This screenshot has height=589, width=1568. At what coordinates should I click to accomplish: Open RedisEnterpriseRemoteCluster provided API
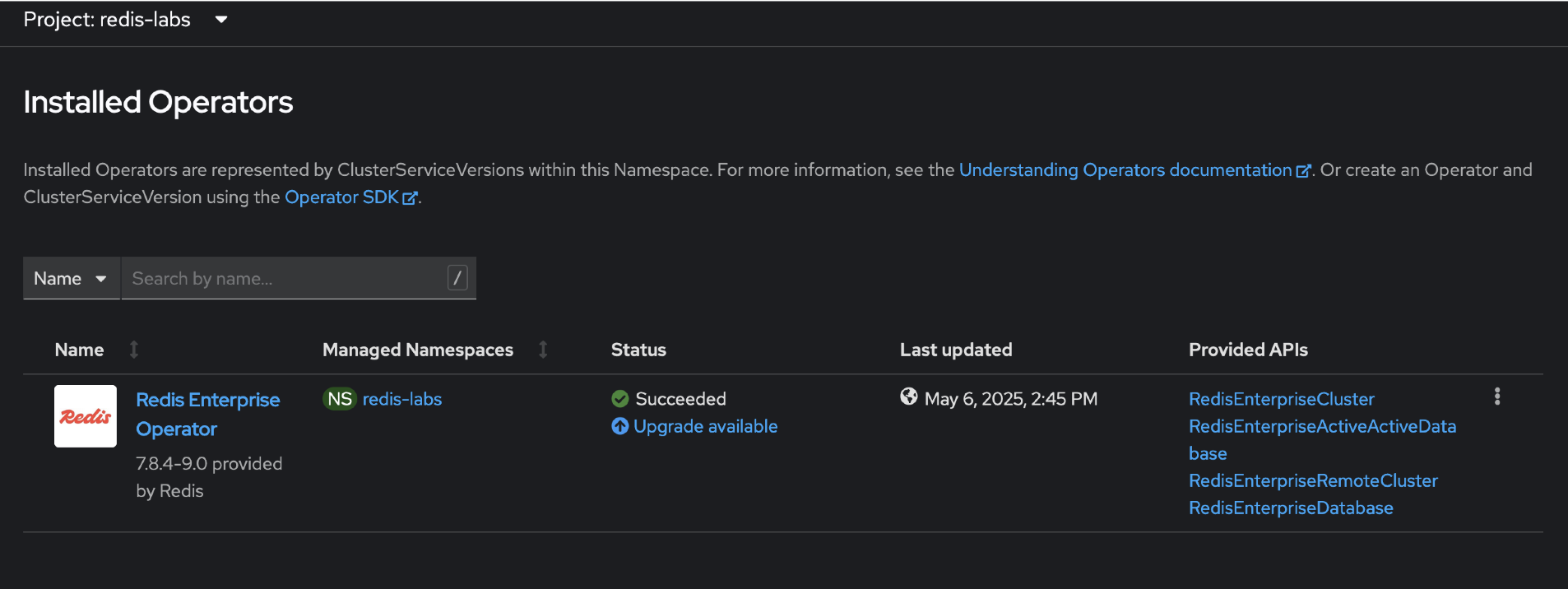(1313, 480)
